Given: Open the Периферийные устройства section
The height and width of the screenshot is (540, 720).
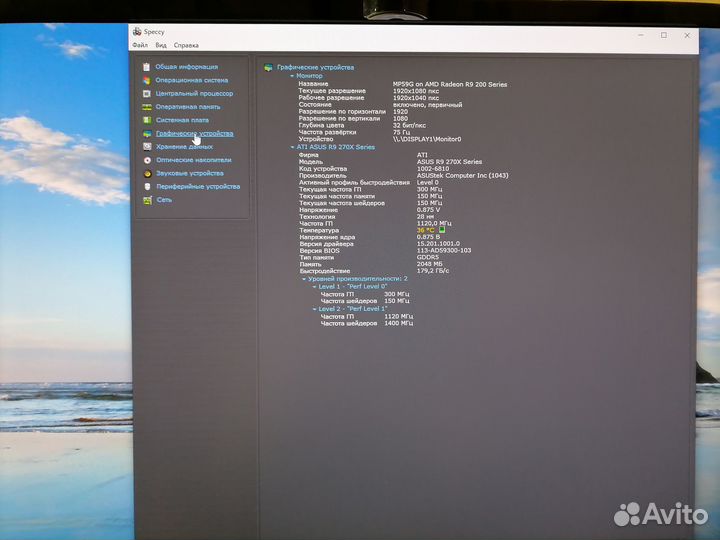Looking at the screenshot, I should (x=198, y=186).
